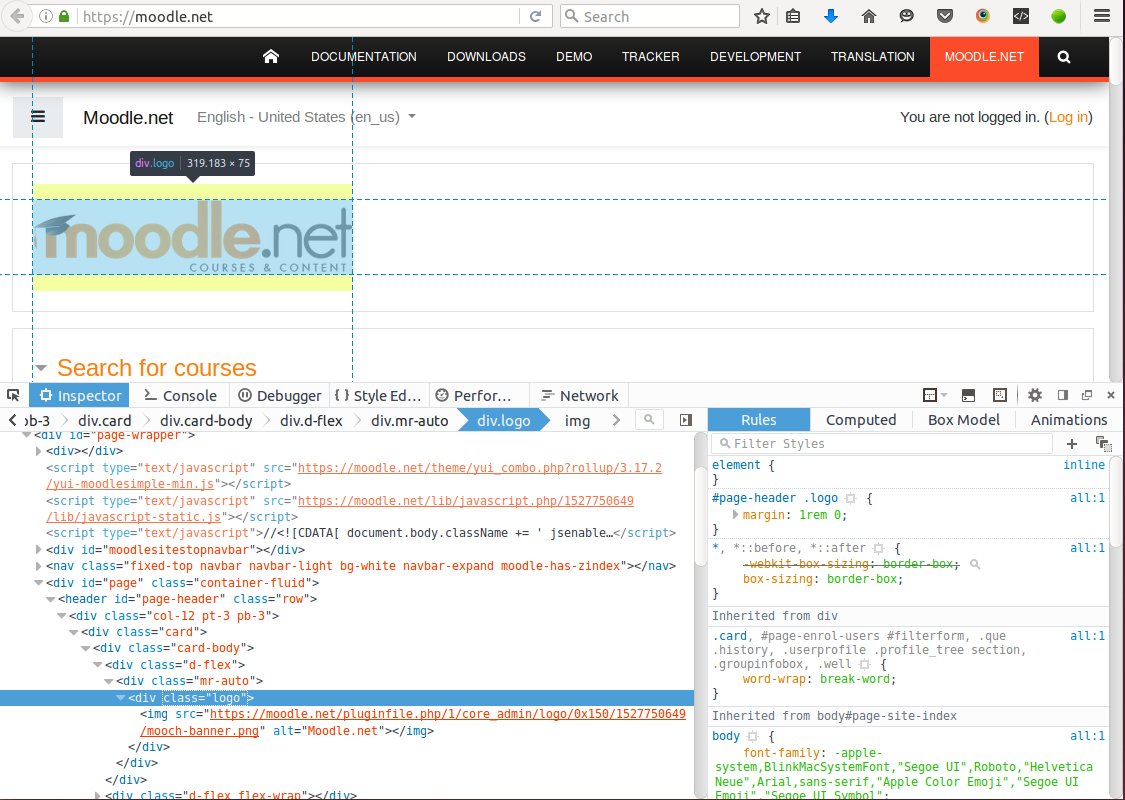
Task: Collapse the header page-header node
Action: pyautogui.click(x=50, y=599)
